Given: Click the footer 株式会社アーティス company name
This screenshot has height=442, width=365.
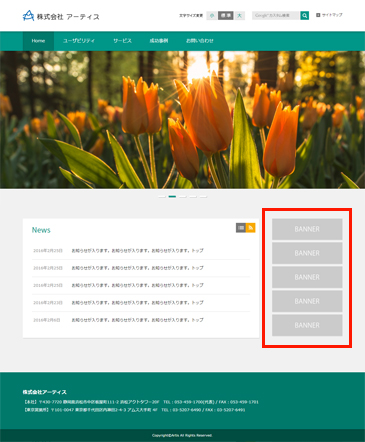Looking at the screenshot, I should [45, 392].
